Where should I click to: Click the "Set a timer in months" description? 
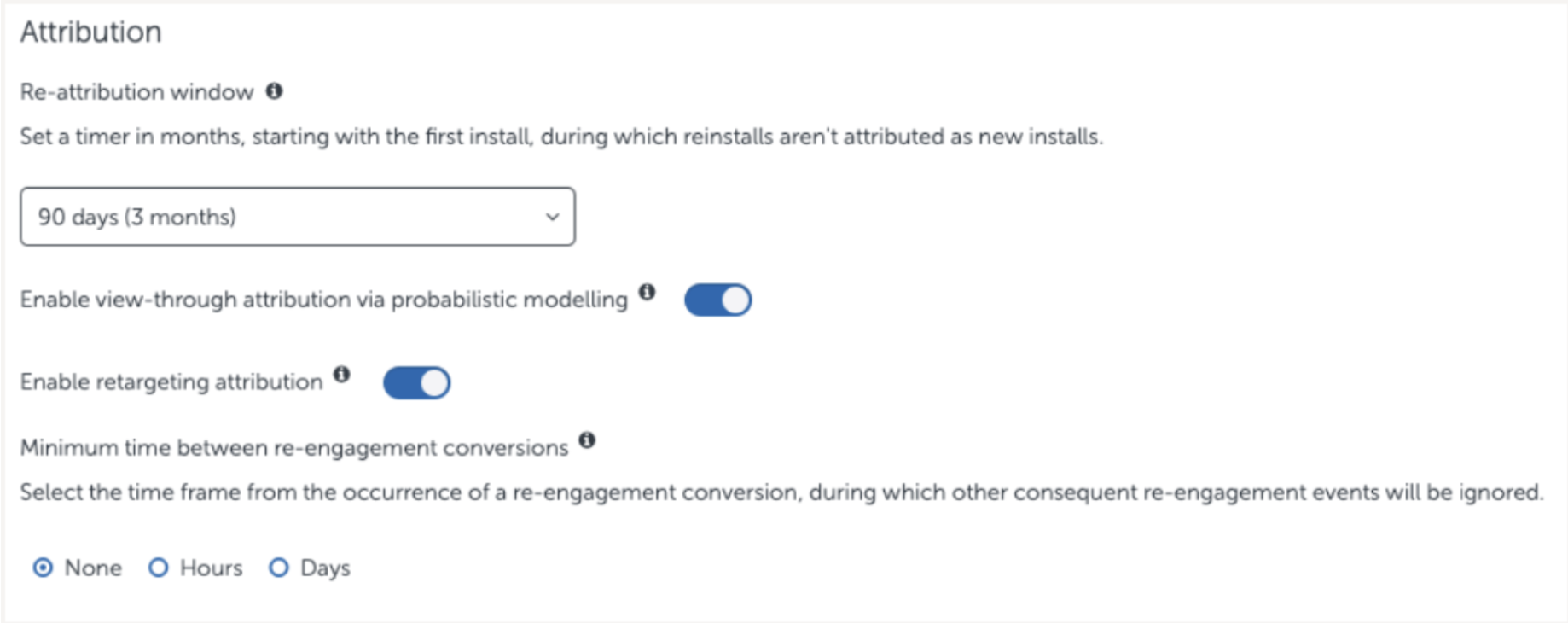pyautogui.click(x=560, y=137)
